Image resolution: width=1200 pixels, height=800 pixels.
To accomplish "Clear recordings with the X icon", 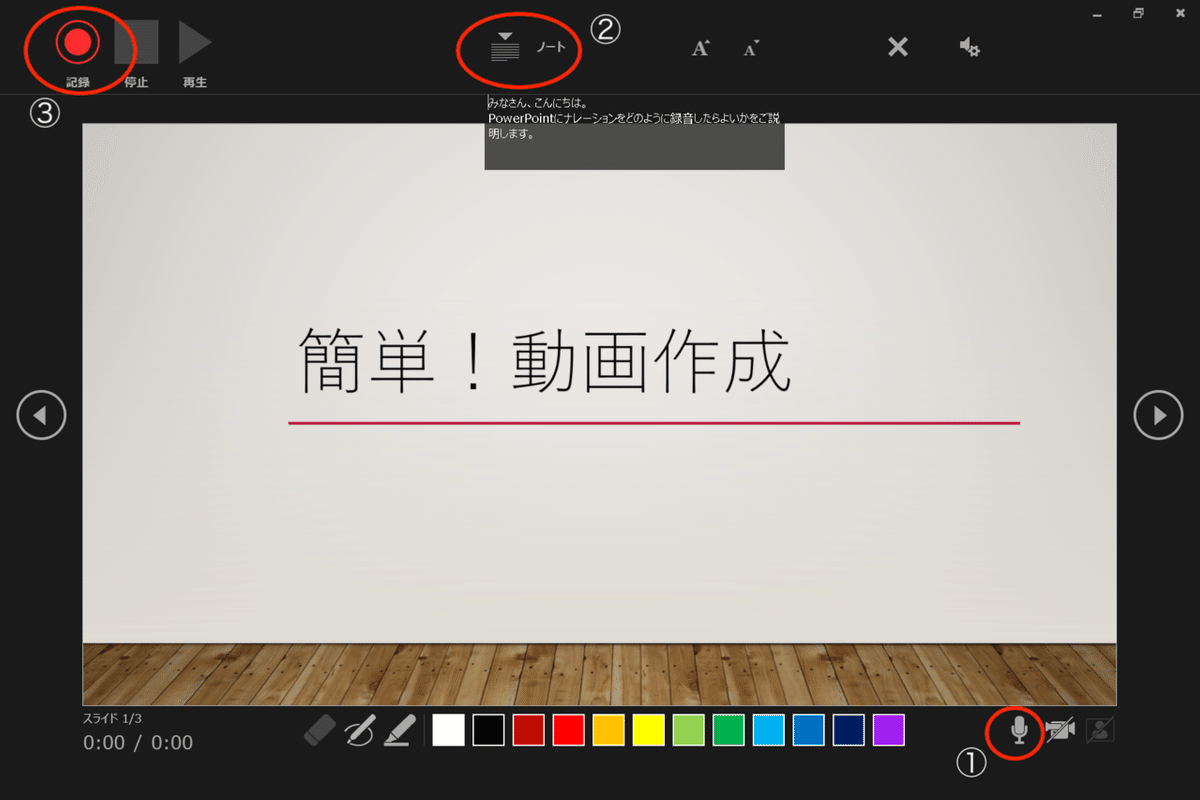I will coord(898,46).
